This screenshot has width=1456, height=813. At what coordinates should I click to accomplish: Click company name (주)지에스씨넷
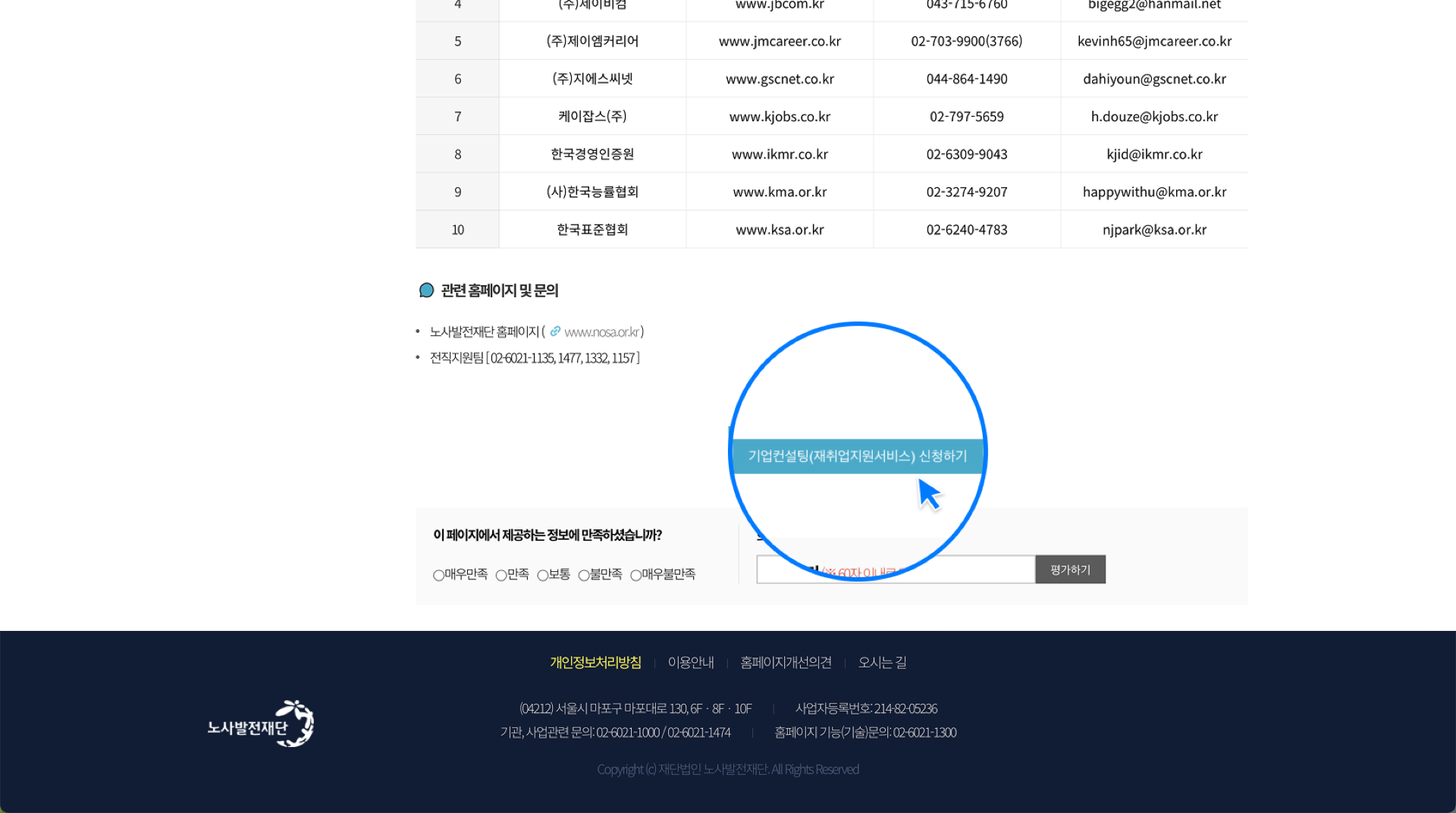592,79
